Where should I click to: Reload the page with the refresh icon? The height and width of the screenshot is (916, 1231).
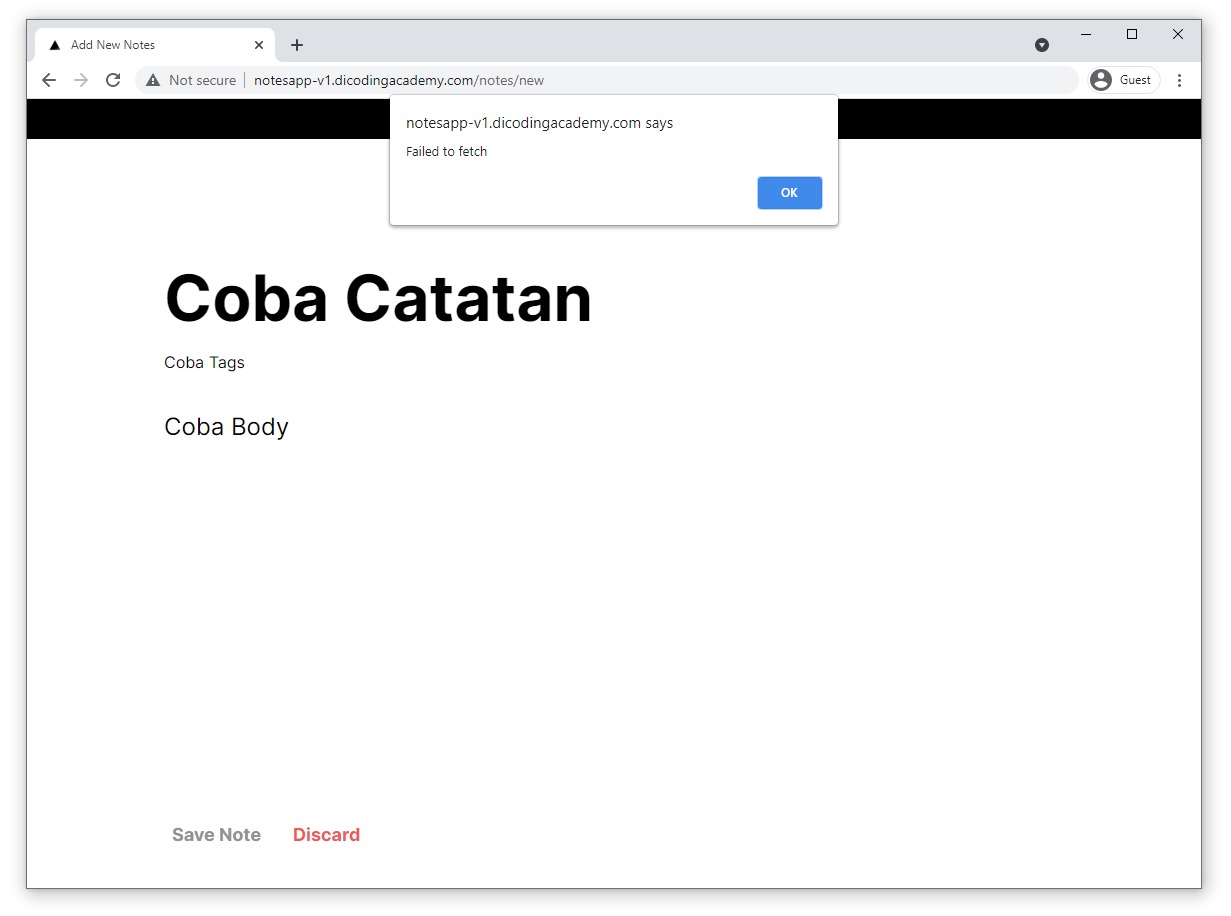113,80
